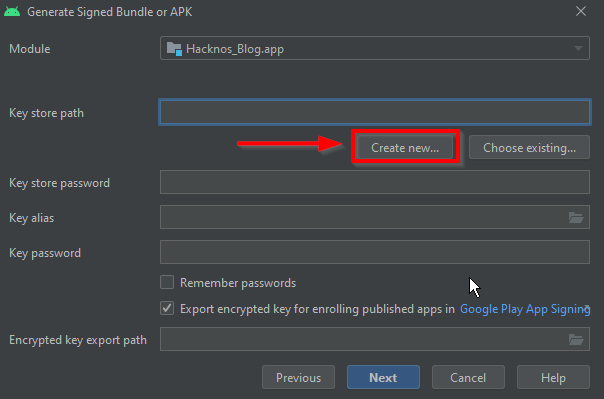Click the Android logo icon in title bar
This screenshot has height=399, width=604.
click(x=12, y=12)
